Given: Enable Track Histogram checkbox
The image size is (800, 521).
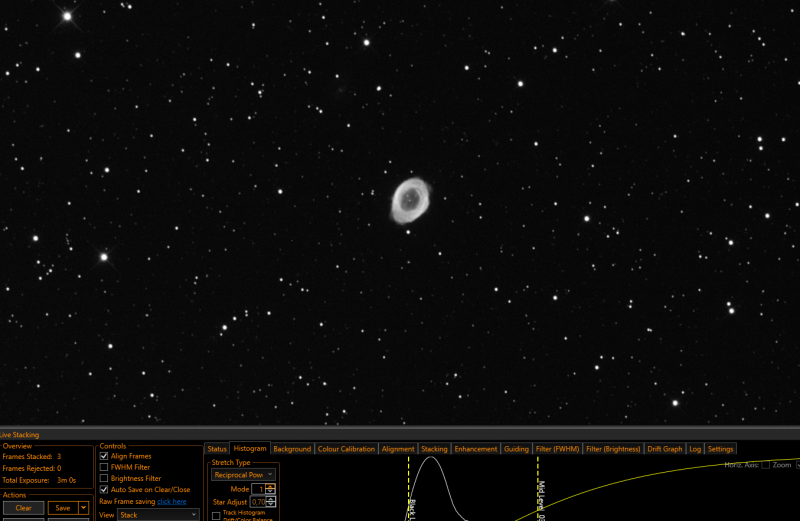Looking at the screenshot, I should 216,516.
